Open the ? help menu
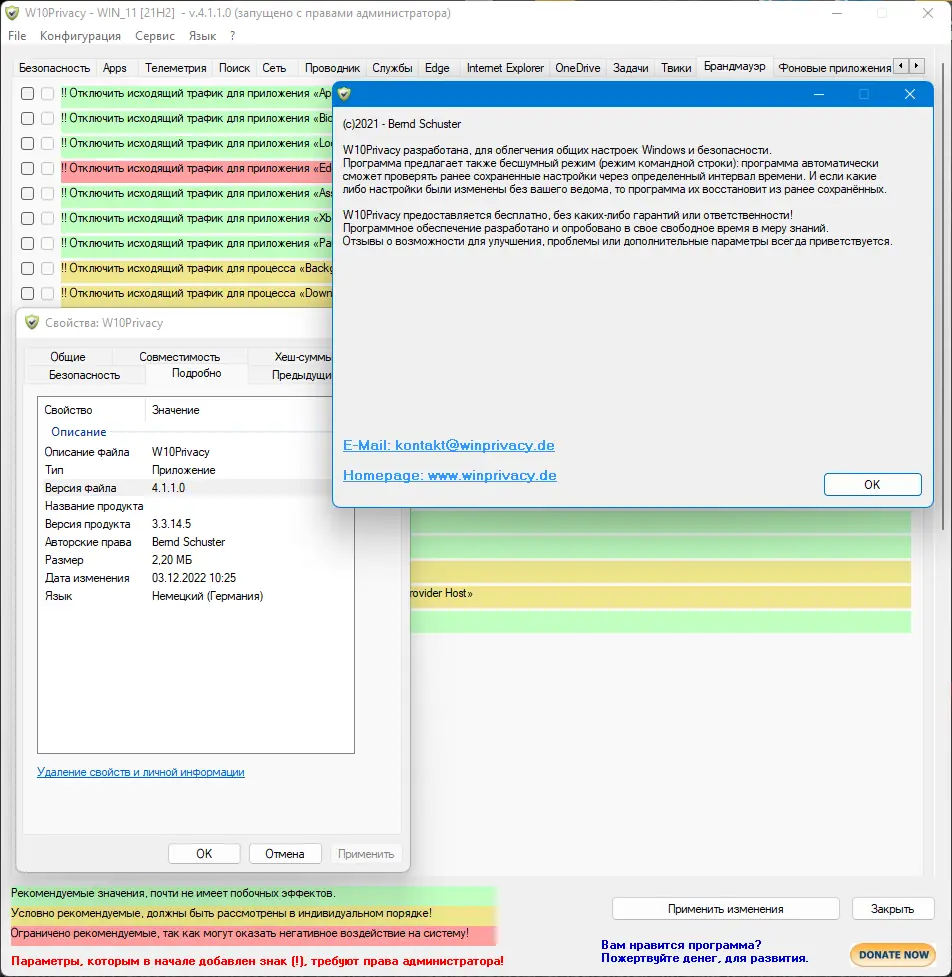 pos(232,36)
